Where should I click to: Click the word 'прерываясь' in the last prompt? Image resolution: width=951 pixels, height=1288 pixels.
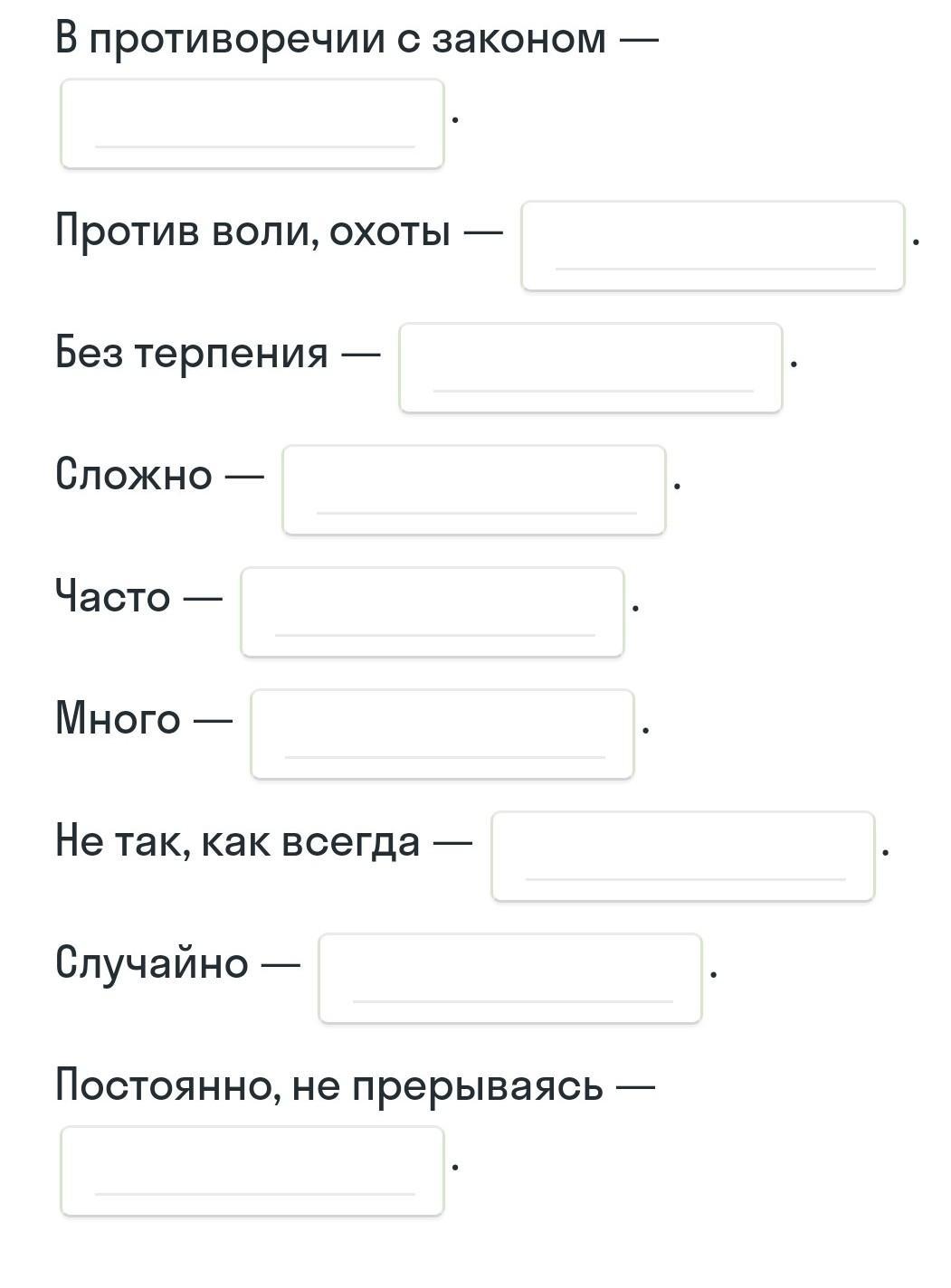coord(477,1086)
